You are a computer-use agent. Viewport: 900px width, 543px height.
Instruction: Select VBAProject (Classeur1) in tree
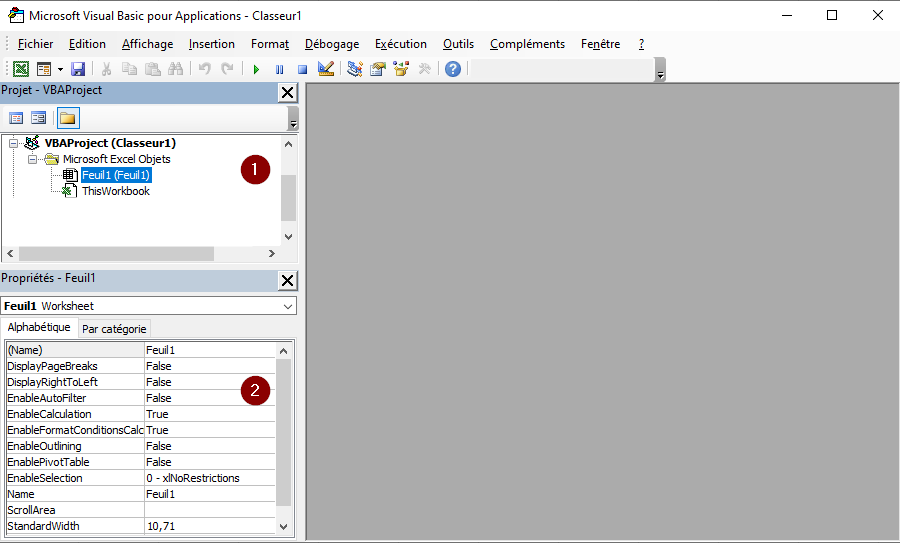[110, 143]
